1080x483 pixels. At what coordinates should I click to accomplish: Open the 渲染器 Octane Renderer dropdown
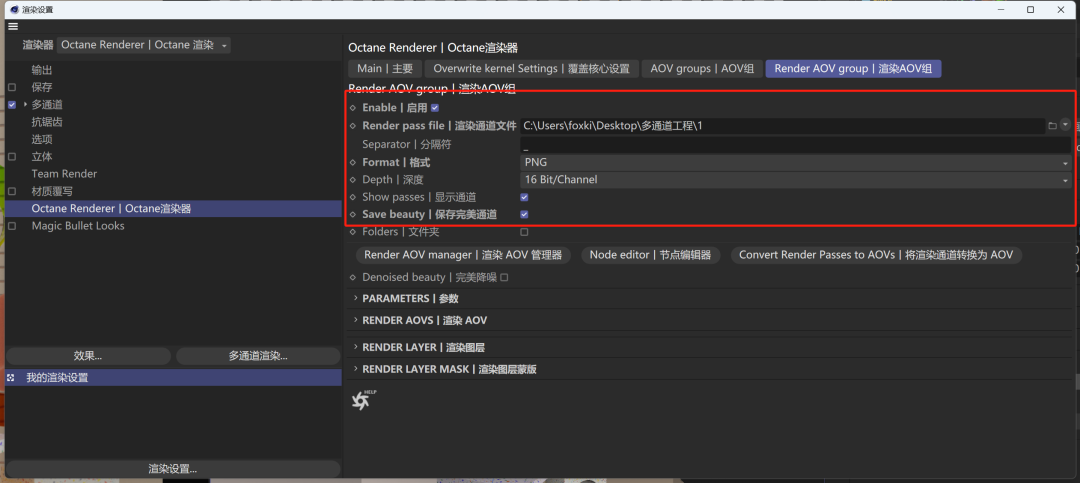coord(143,45)
